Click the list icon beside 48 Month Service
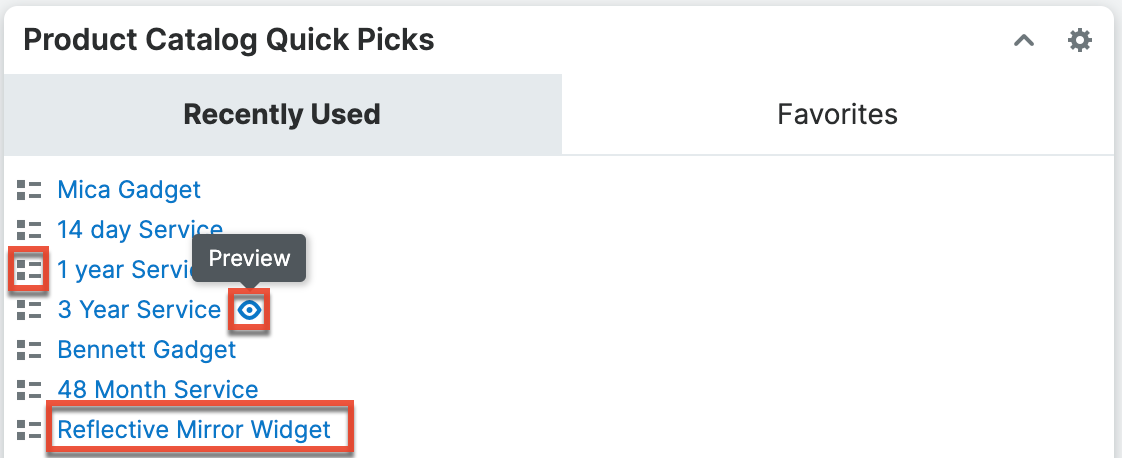 pos(29,390)
